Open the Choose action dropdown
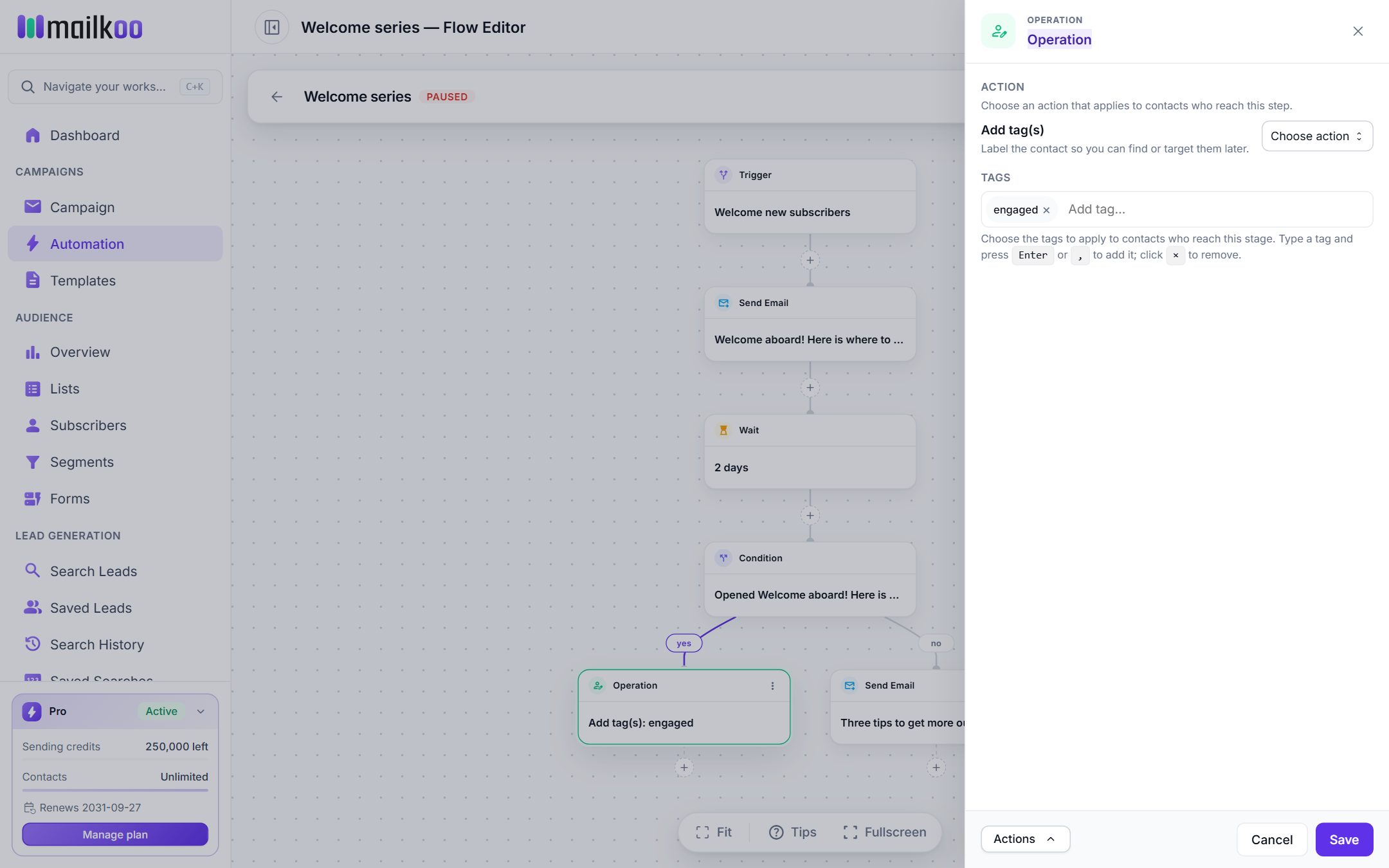 pyautogui.click(x=1317, y=136)
